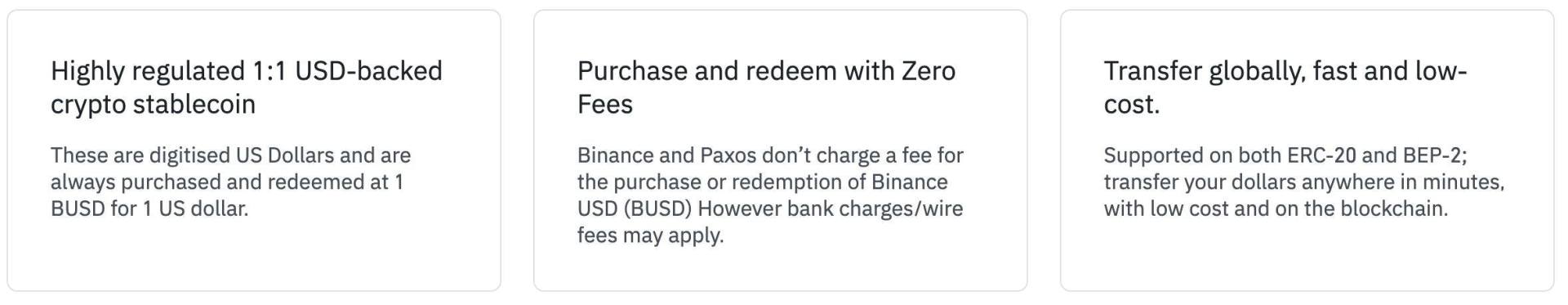Click the paragraph about Binance and Paxos fees

(x=770, y=195)
